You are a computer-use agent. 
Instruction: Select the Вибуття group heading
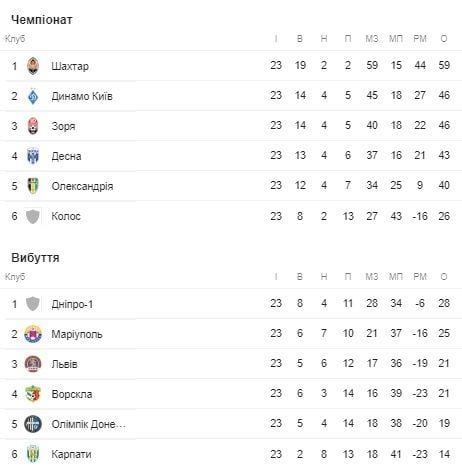(35, 258)
